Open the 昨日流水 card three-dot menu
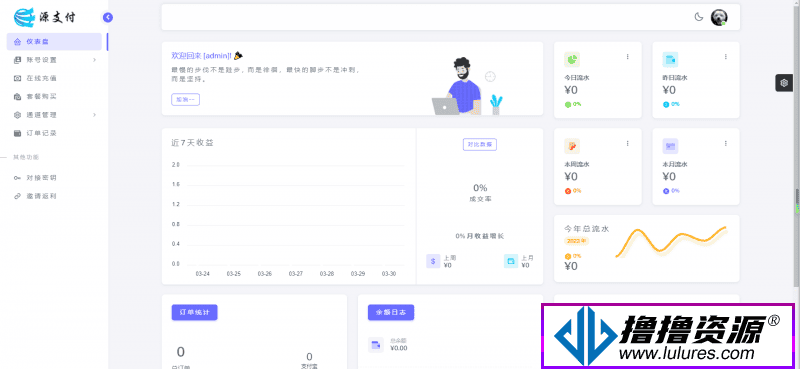800x369 pixels. pyautogui.click(x=726, y=57)
